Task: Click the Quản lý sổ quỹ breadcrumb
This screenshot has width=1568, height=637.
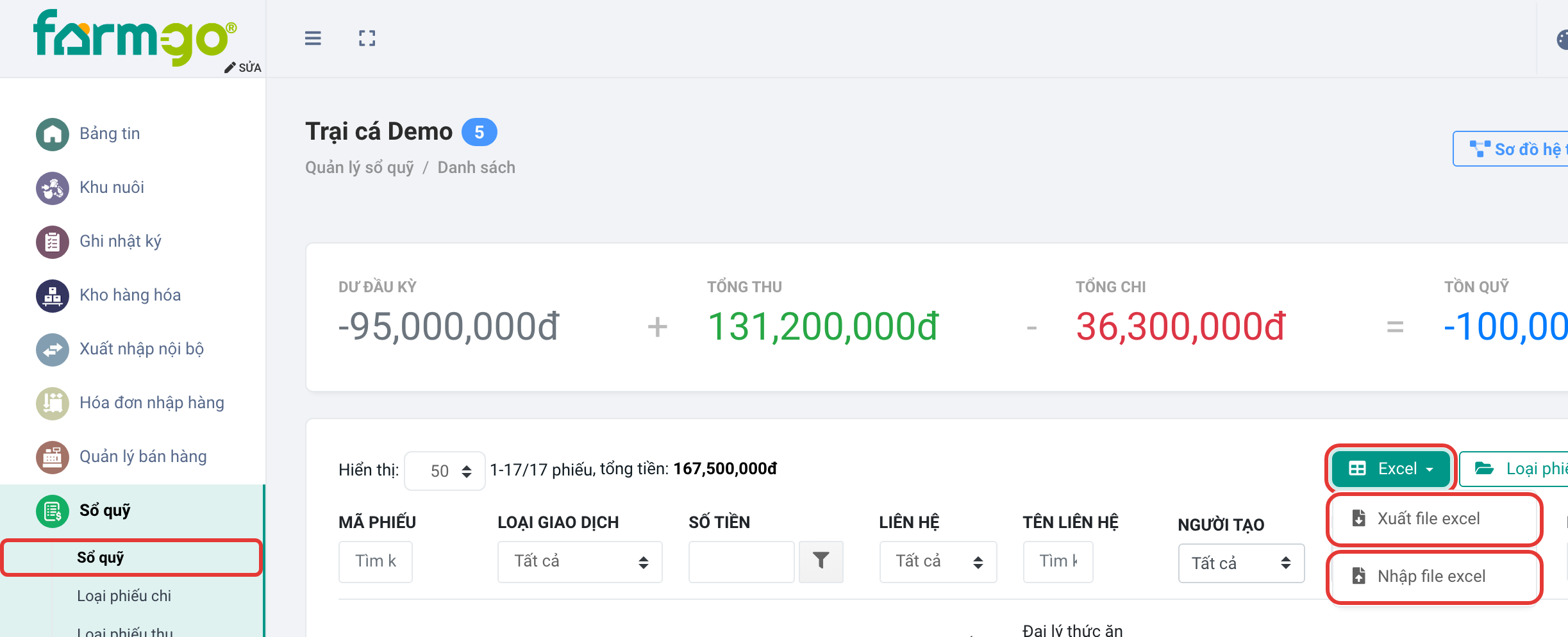Action: [359, 168]
